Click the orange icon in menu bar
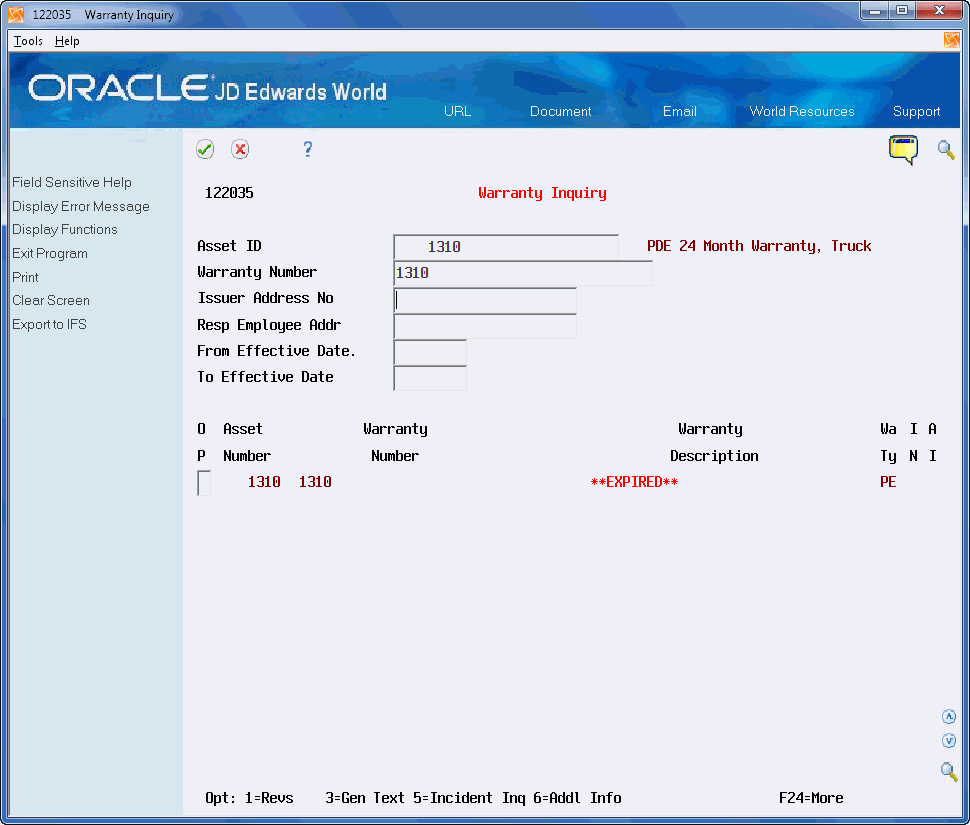Screen dimensions: 970x825 [x=951, y=40]
